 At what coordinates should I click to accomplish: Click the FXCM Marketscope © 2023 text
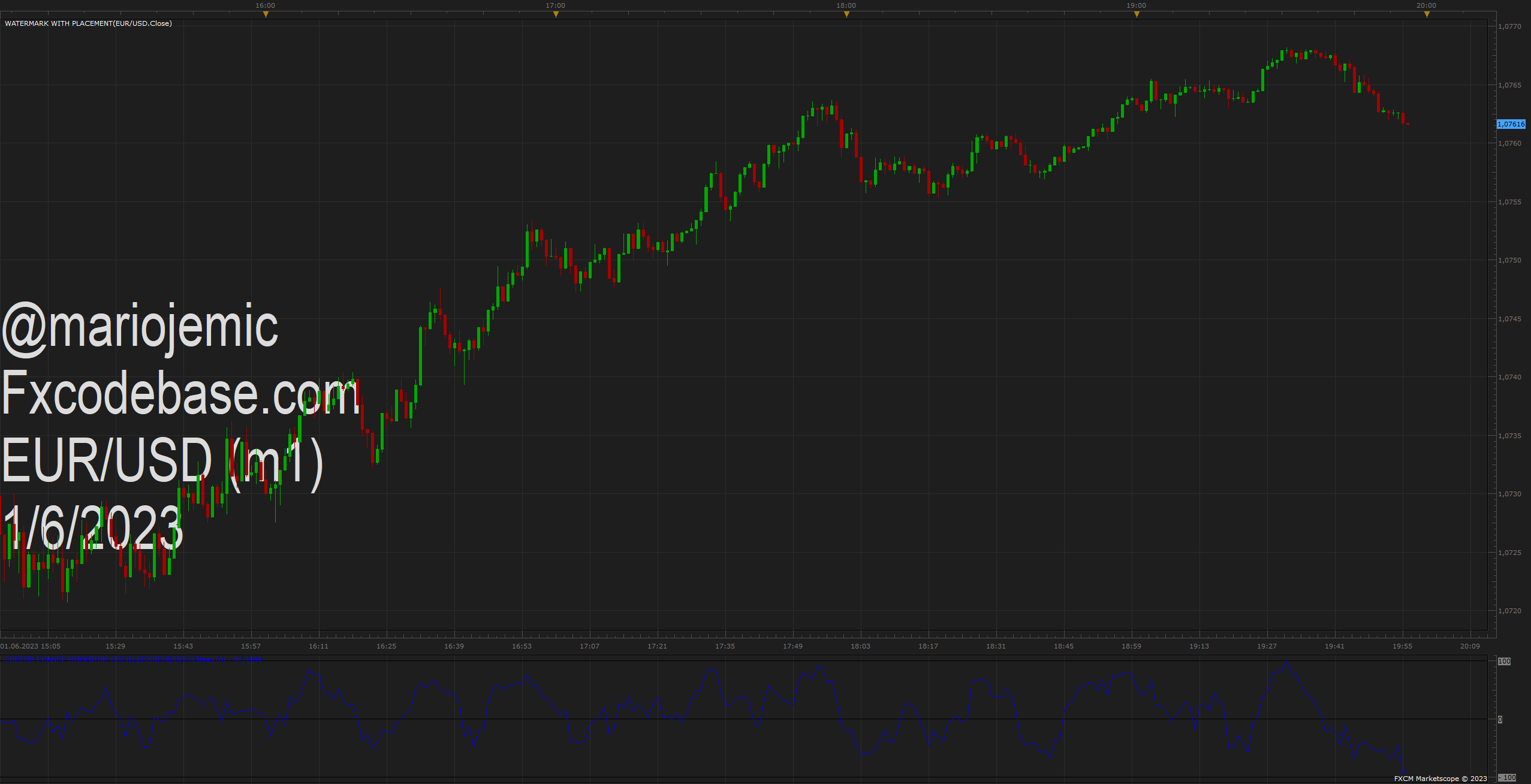click(1440, 779)
